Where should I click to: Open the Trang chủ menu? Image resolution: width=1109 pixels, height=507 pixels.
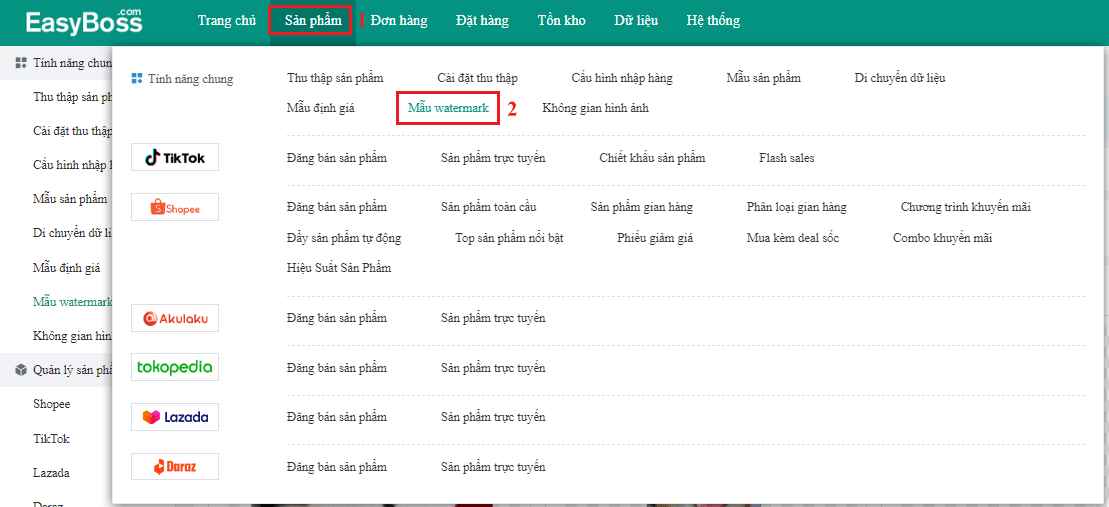227,21
